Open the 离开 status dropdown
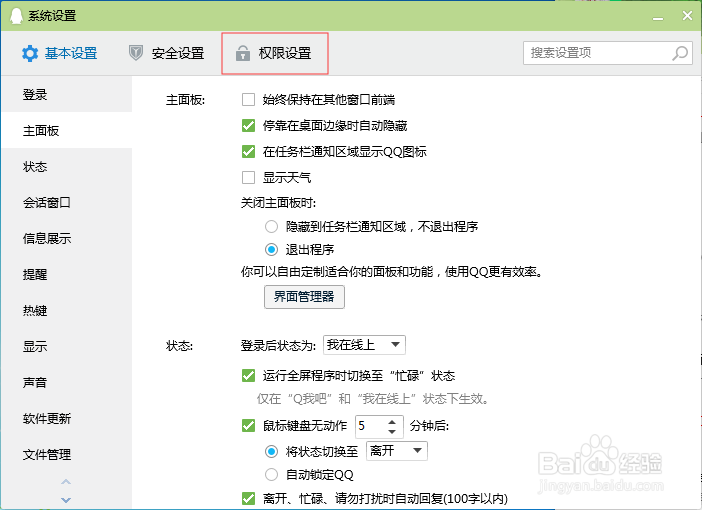702x510 pixels. [397, 450]
